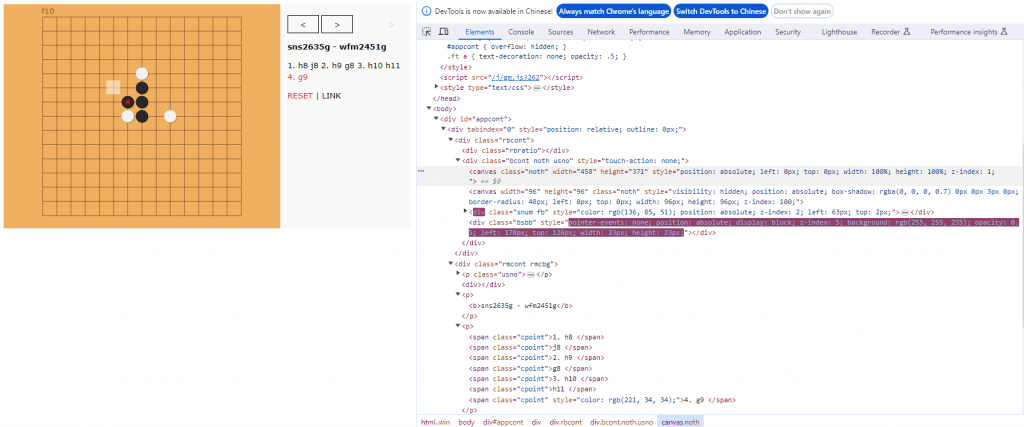Viewport: 1024px width, 427px height.
Task: Collapse the div class="rbcont" node
Action: pos(451,140)
